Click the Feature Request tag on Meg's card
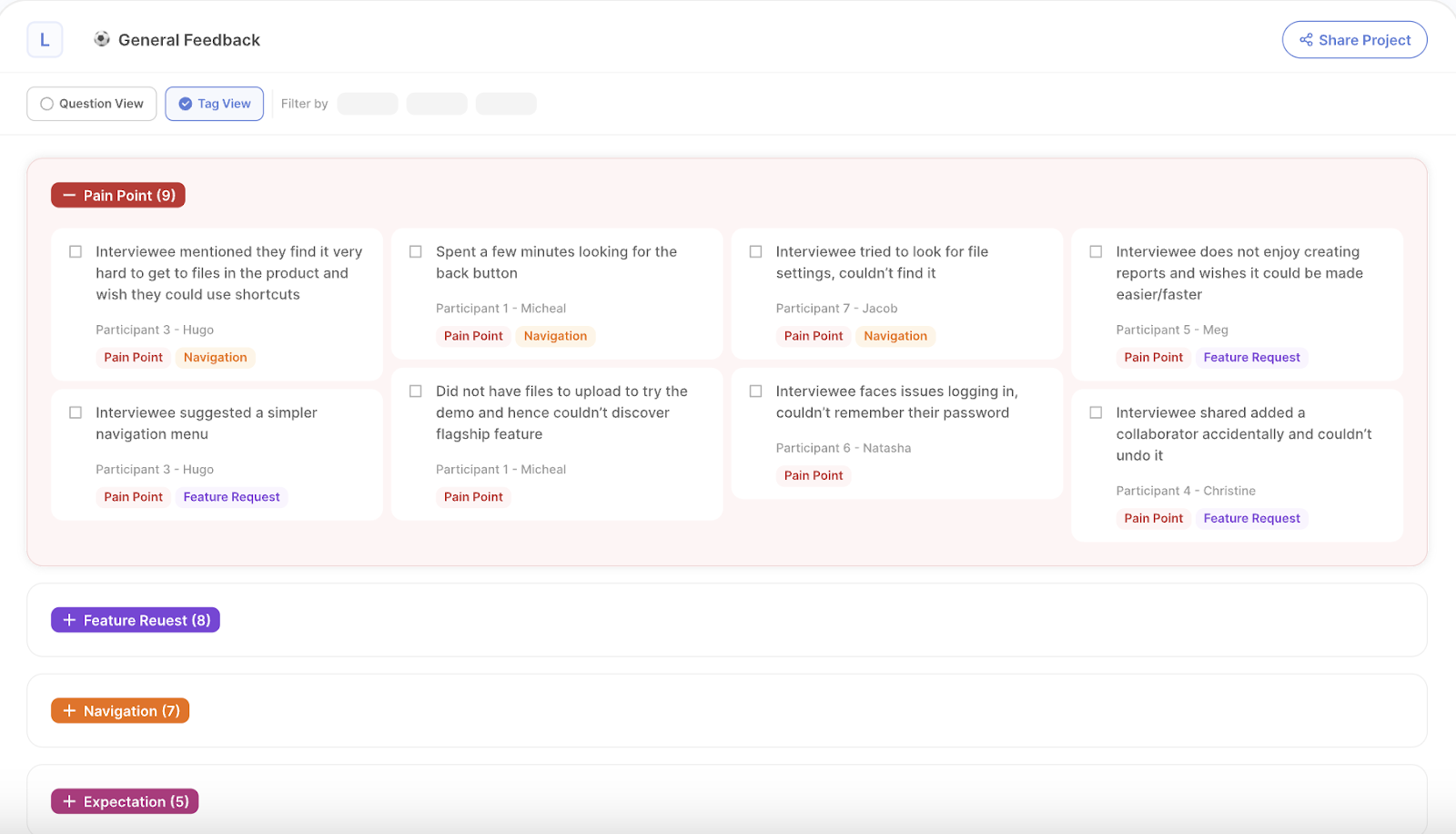Screen dimensions: 1456x834 (1252, 357)
